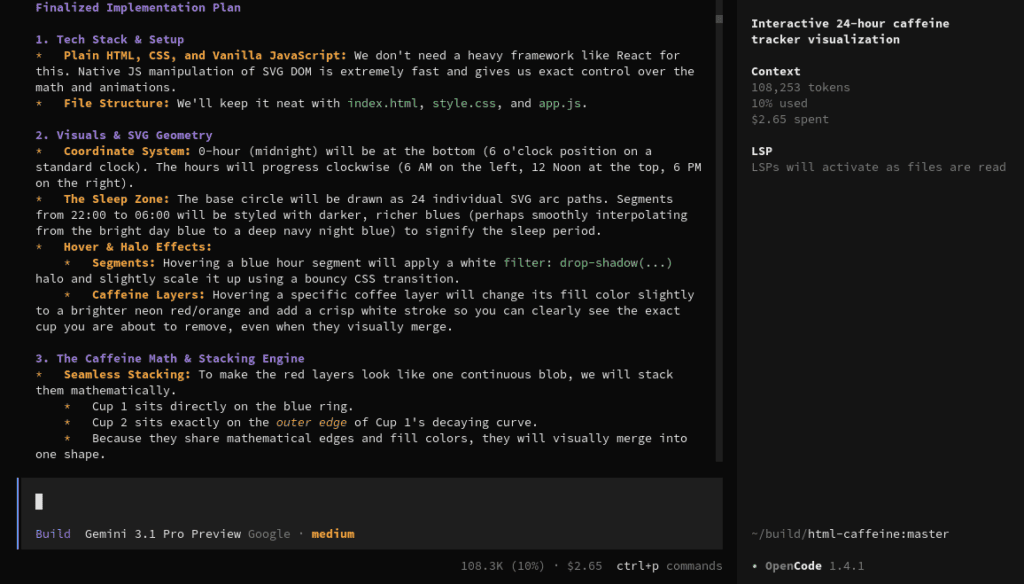
Task: Click the 3. The Caffeine Math & Stacking Engine heading
Action: pyautogui.click(x=170, y=358)
